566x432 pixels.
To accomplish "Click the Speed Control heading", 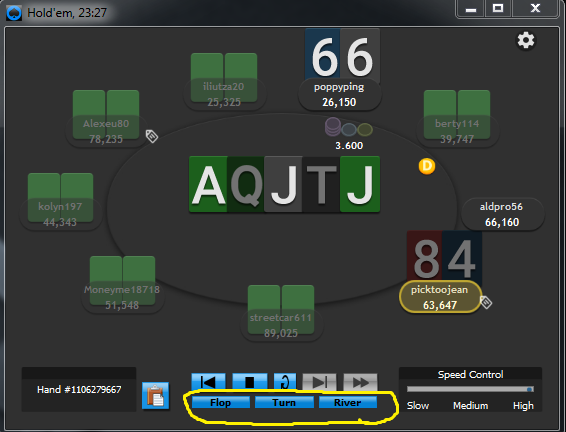I will [x=470, y=375].
